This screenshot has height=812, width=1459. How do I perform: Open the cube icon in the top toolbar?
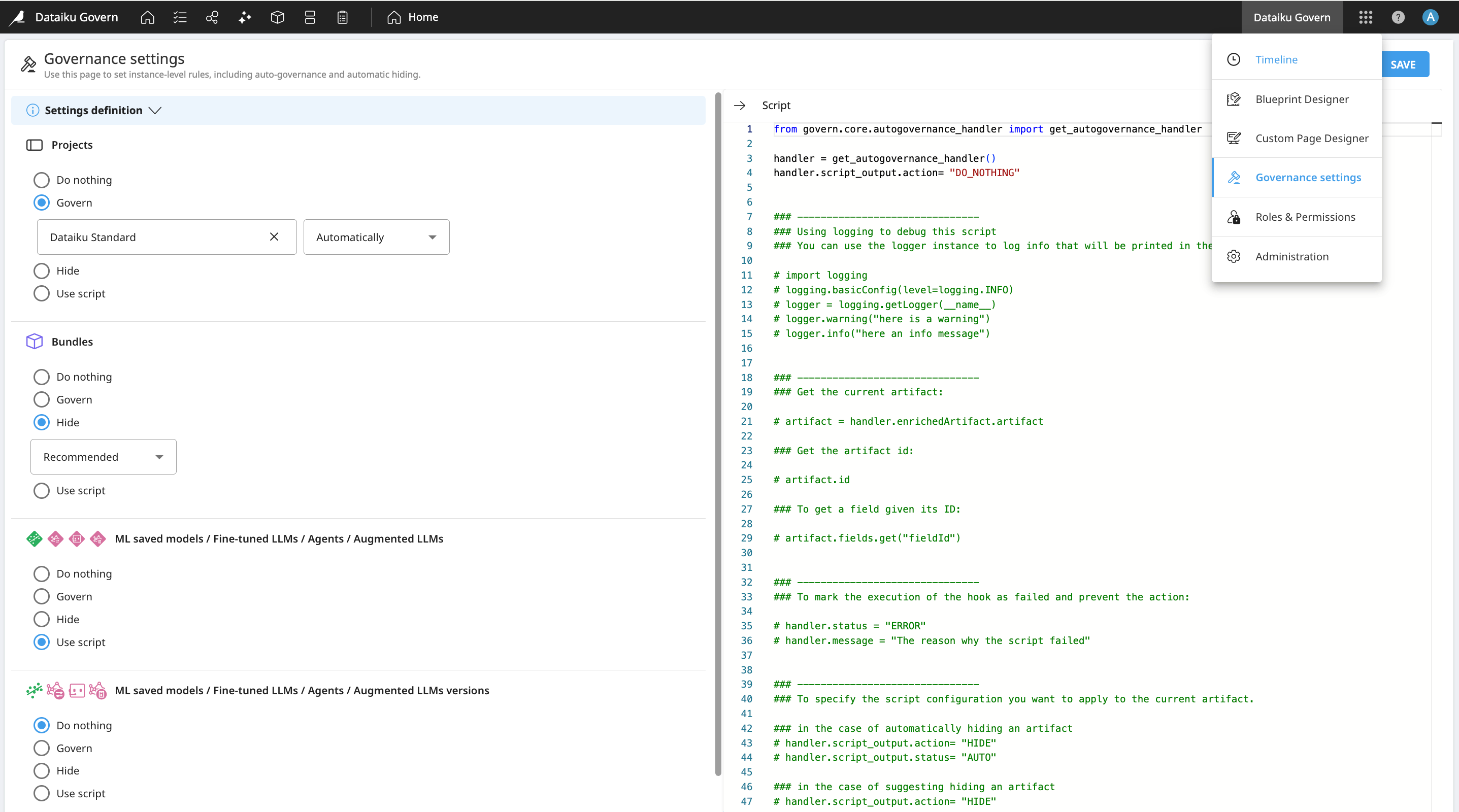[x=277, y=17]
